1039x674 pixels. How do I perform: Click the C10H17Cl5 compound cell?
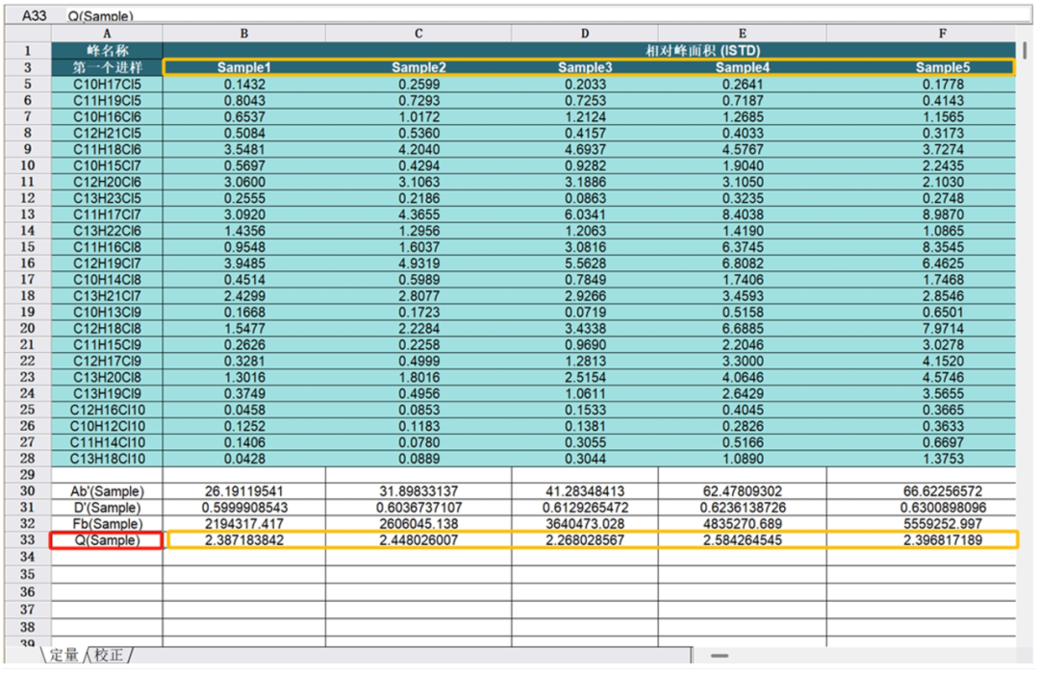[x=107, y=84]
